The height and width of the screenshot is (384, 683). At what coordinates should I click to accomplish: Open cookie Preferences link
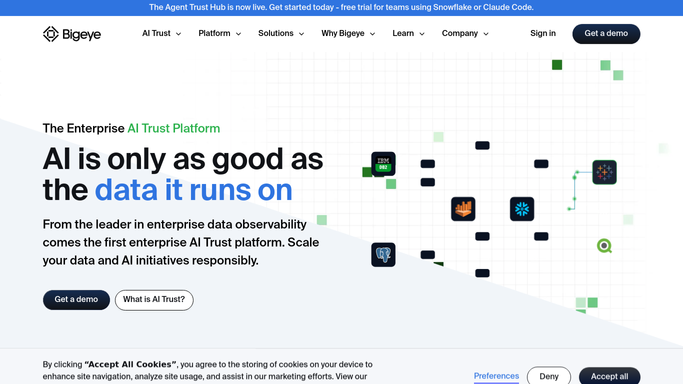496,376
